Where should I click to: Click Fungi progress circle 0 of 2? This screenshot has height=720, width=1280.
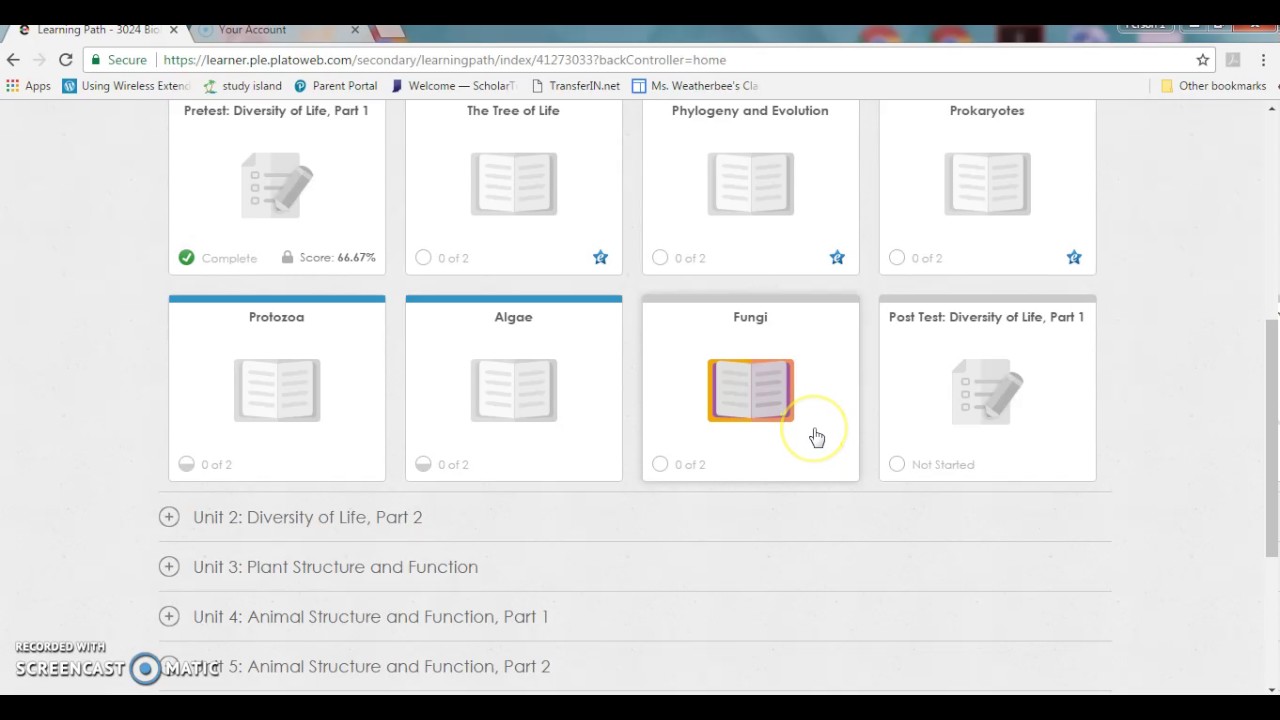pyautogui.click(x=660, y=464)
